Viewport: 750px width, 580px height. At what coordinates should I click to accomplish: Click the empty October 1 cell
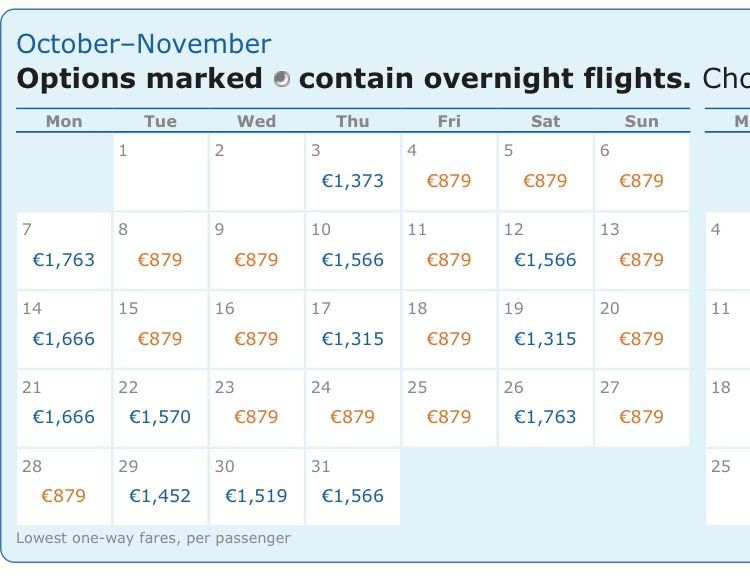click(x=161, y=172)
